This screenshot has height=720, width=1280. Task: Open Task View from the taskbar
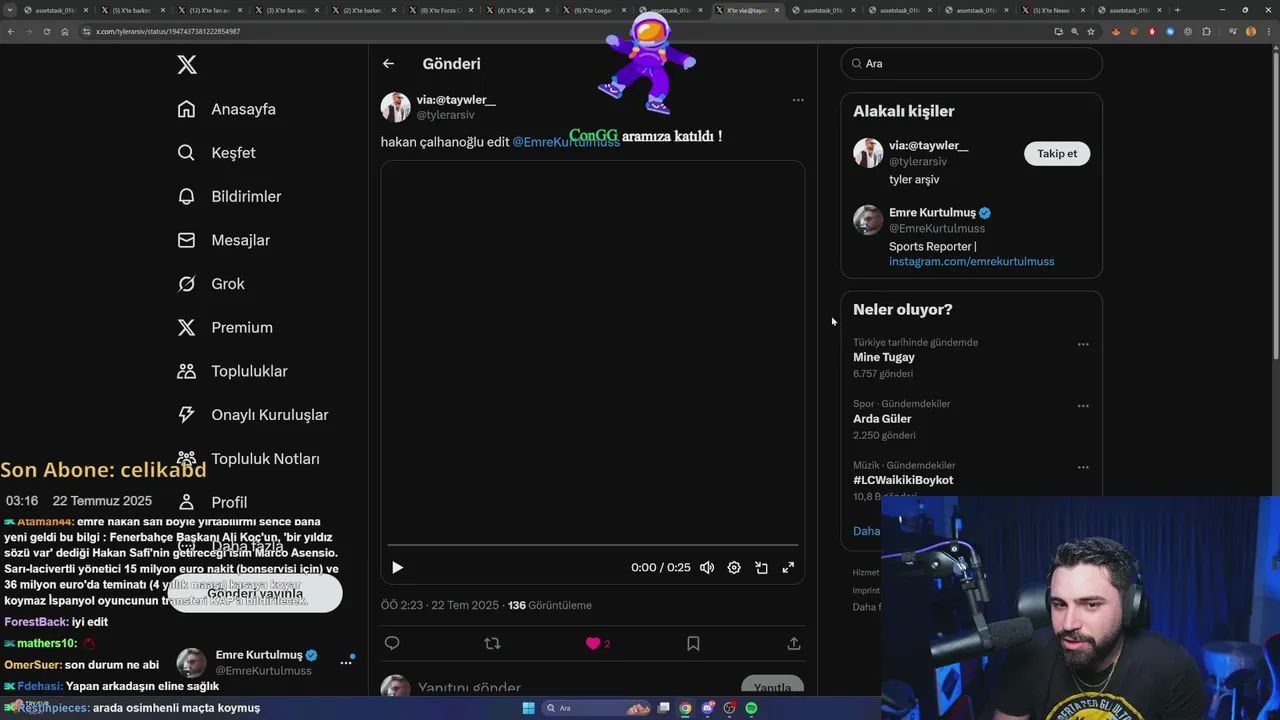click(x=664, y=708)
